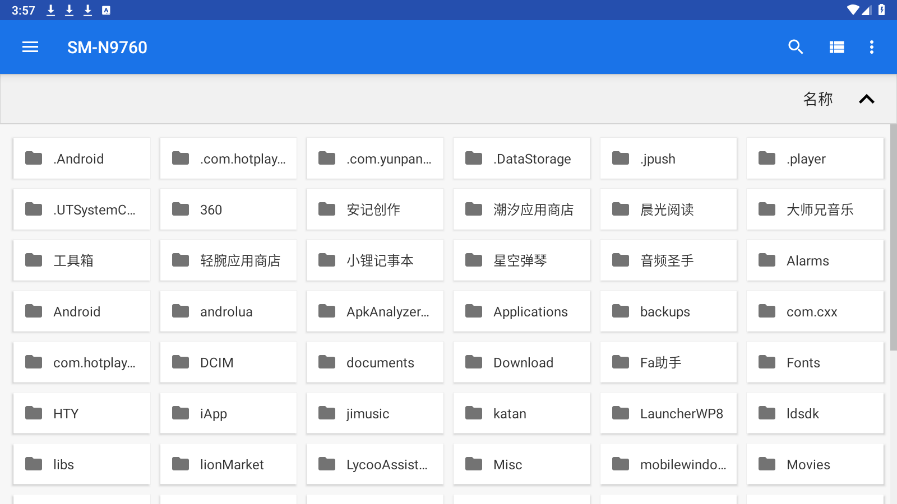This screenshot has width=897, height=504.
Task: Open the hamburger navigation menu
Action: click(30, 47)
